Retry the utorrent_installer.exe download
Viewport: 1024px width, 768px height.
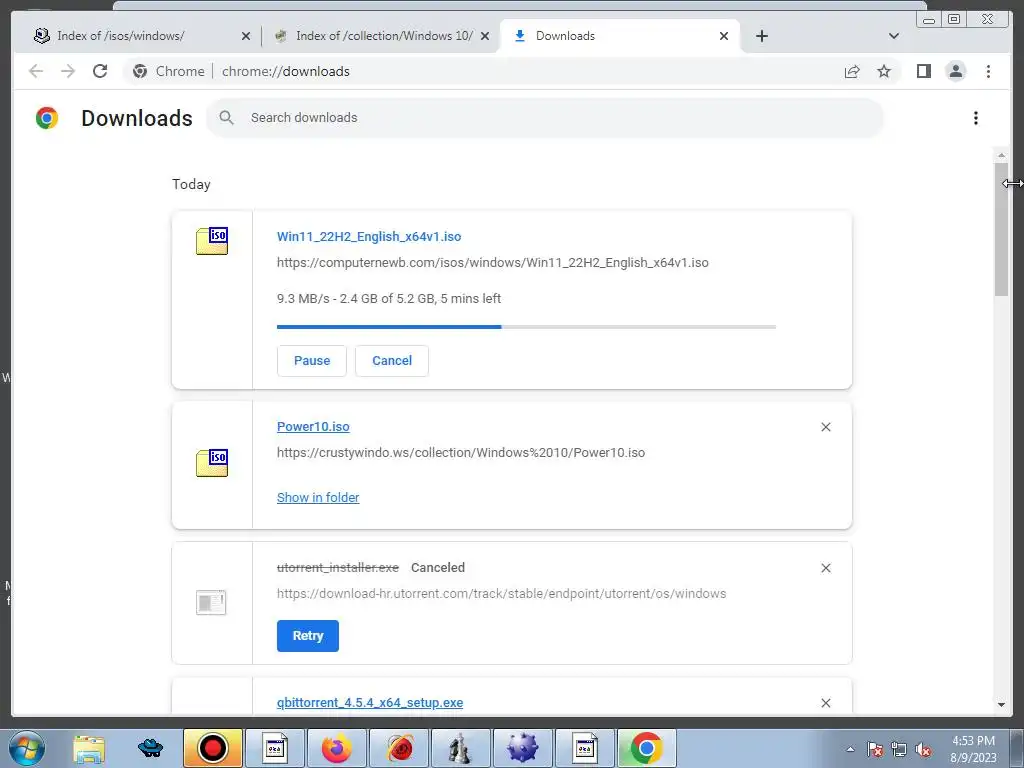[x=308, y=635]
